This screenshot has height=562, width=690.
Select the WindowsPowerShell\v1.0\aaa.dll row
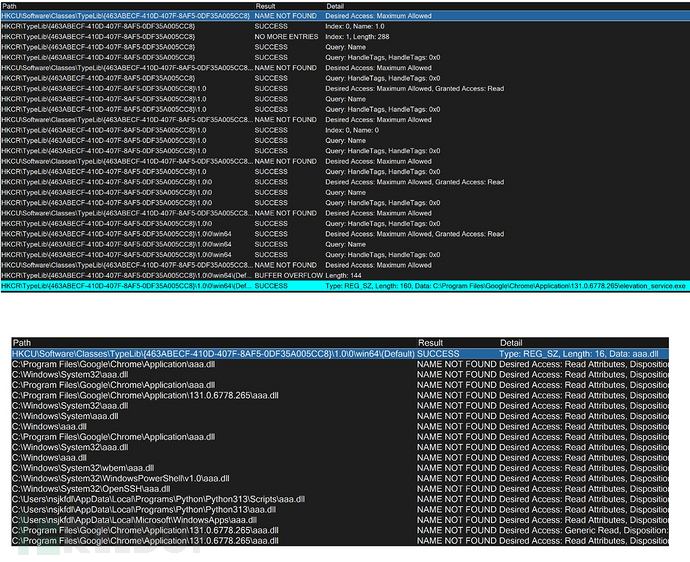click(120, 478)
